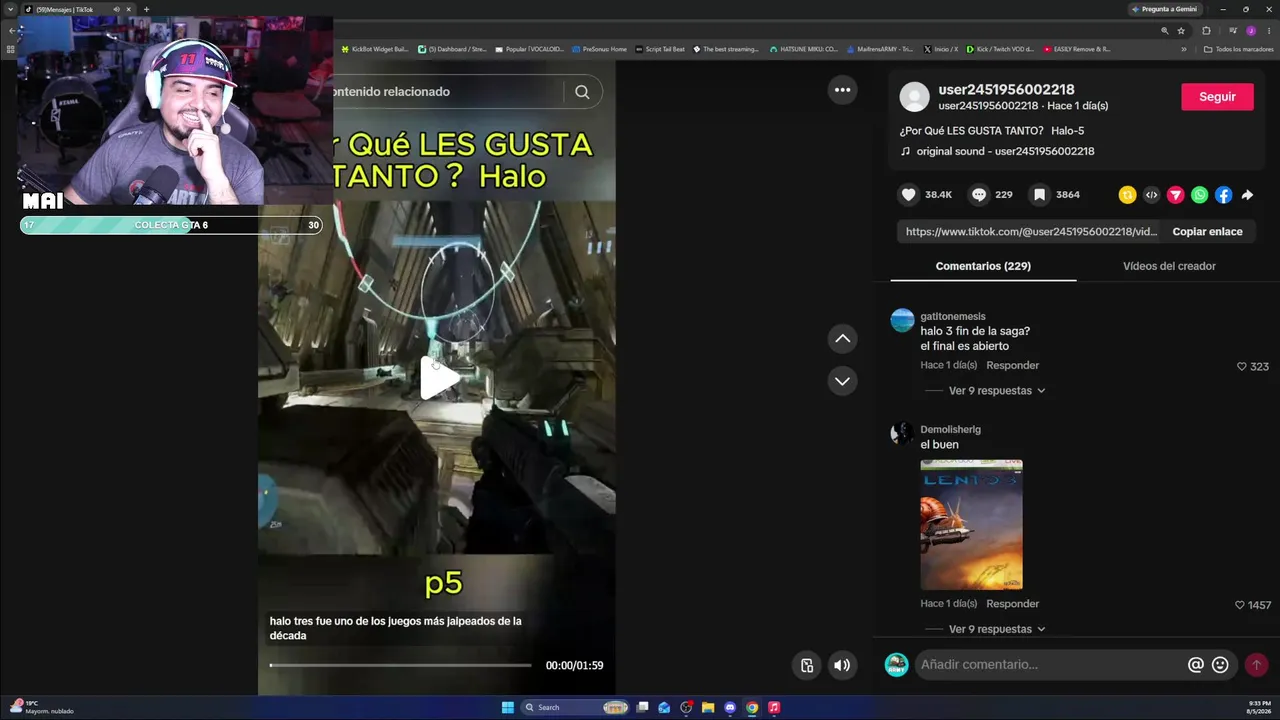Expand replies under Demolisherlg comment
1280x720 pixels.
[x=996, y=629]
